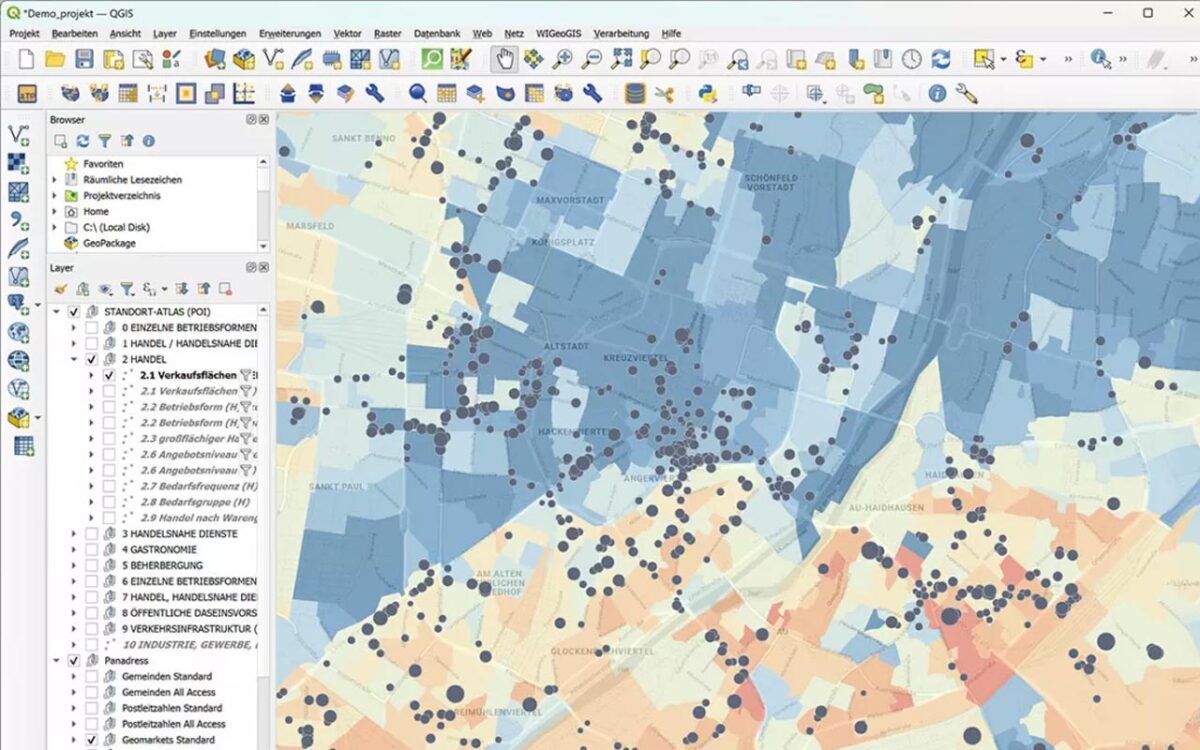The height and width of the screenshot is (750, 1200).
Task: Refresh the Browser panel
Action: [x=83, y=141]
